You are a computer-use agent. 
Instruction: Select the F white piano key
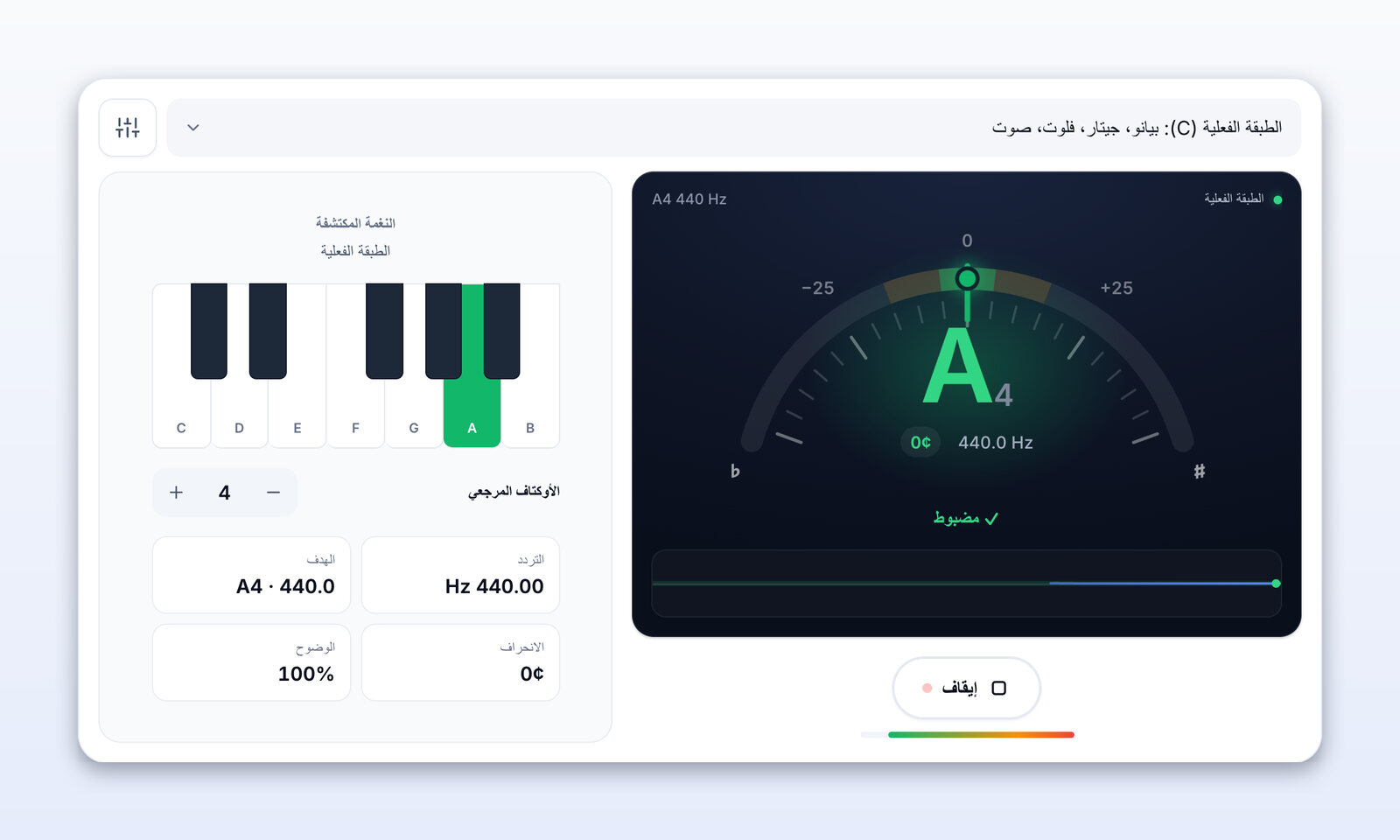(355, 411)
